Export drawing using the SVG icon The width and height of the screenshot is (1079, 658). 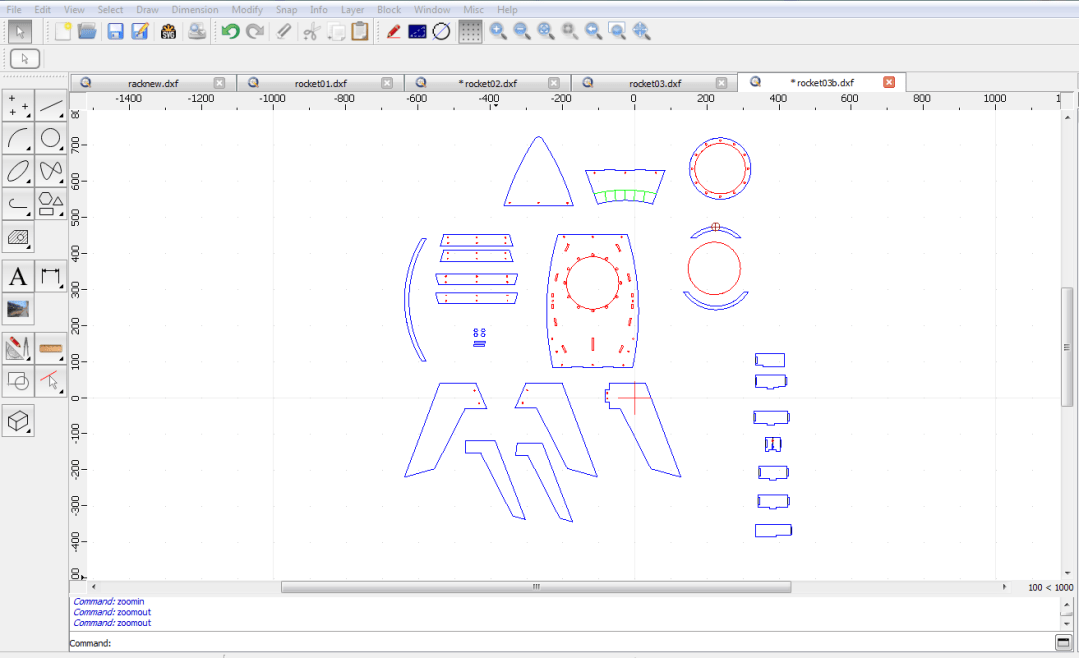click(x=168, y=31)
